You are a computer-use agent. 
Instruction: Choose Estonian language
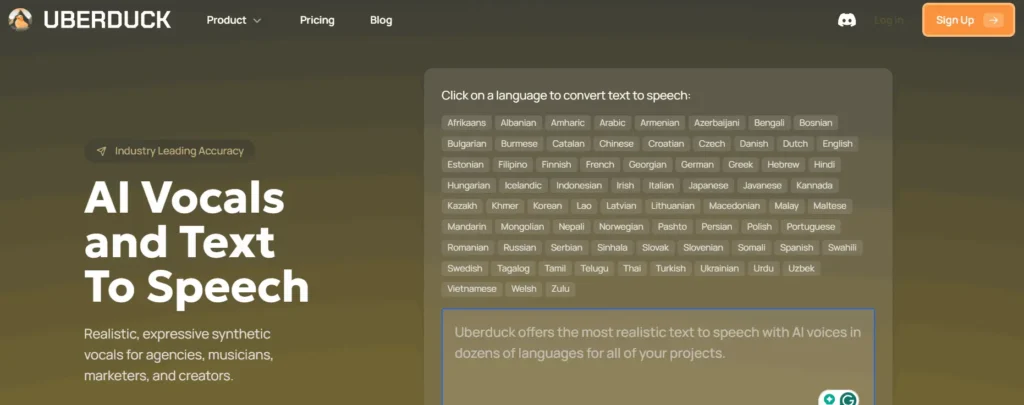tap(466, 165)
